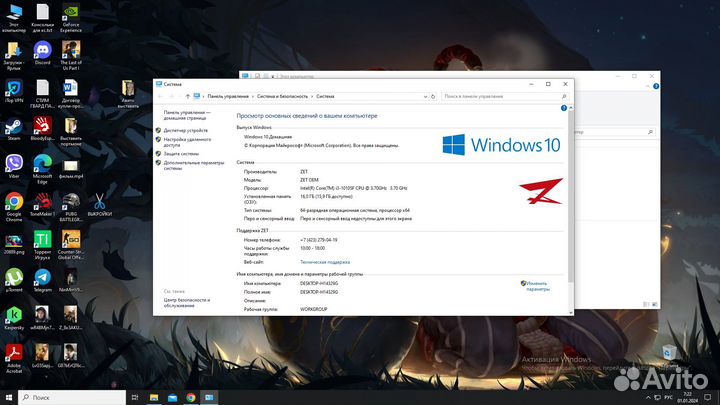Open the notification center icon in the tray
Image resolution: width=720 pixels, height=405 pixels.
[x=708, y=397]
